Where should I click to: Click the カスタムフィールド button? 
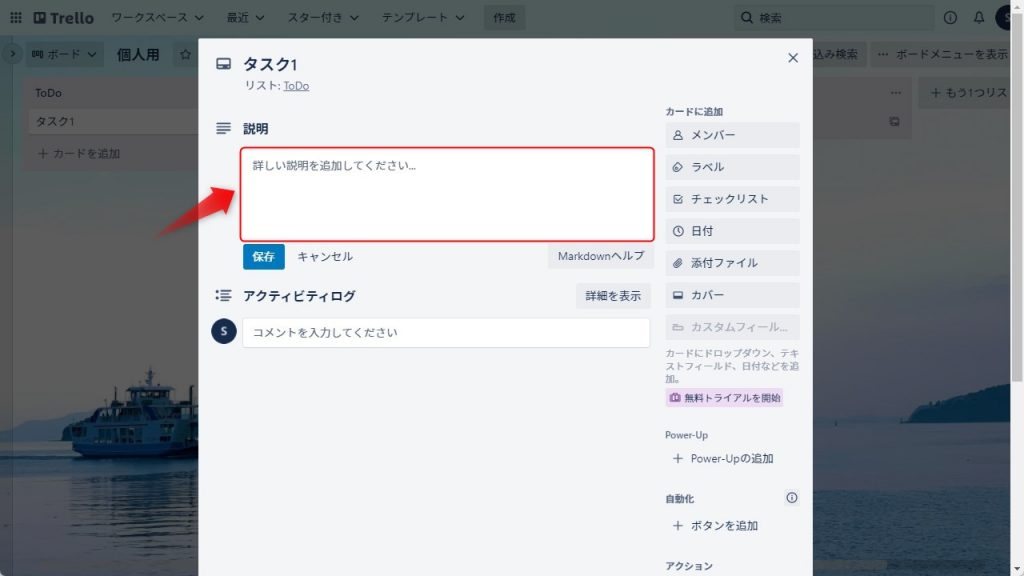732,327
